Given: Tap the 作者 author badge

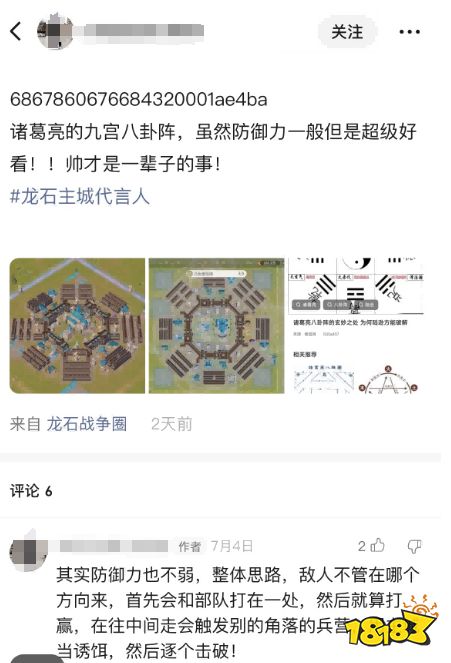Looking at the screenshot, I should pyautogui.click(x=189, y=546).
